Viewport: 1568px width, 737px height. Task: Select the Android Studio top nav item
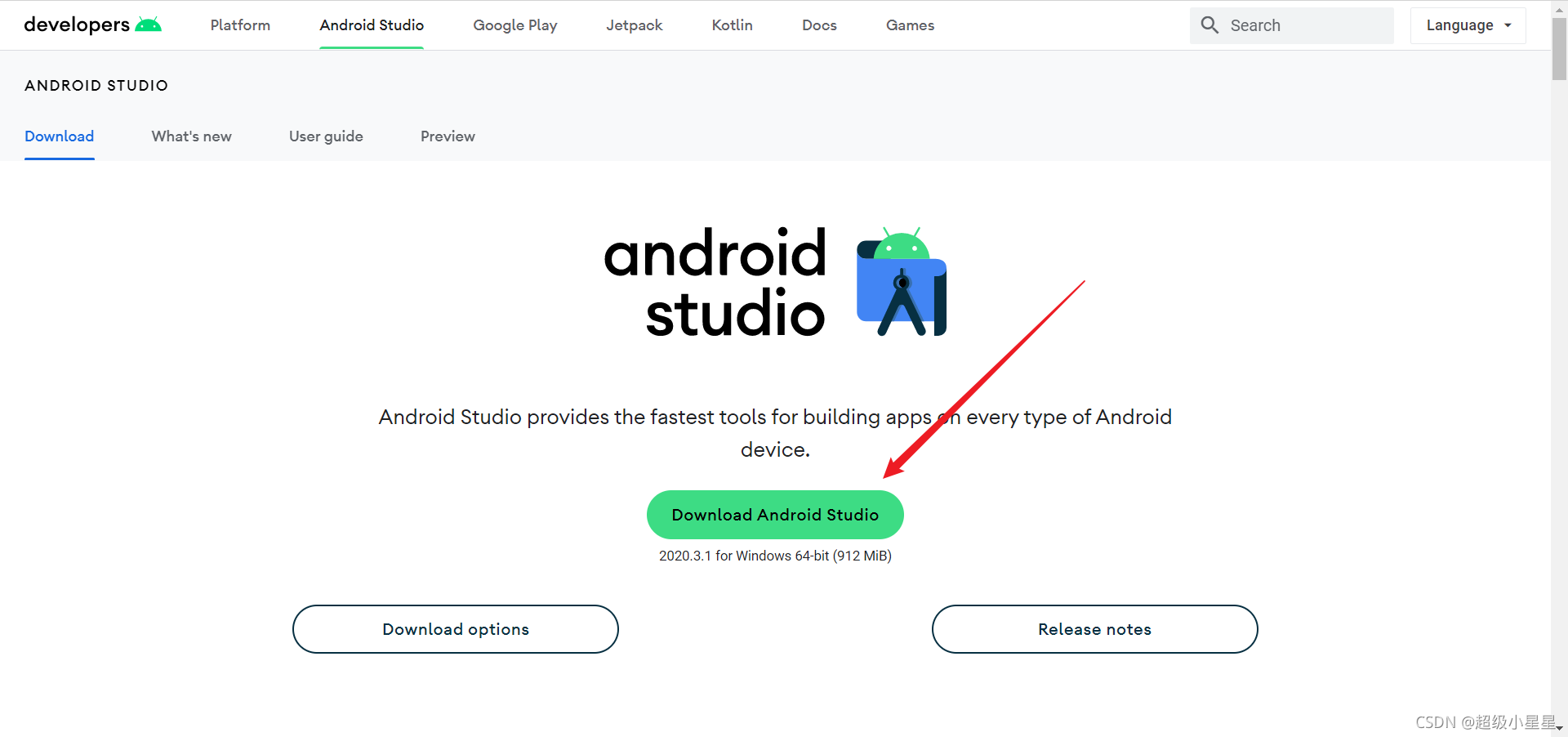[372, 25]
